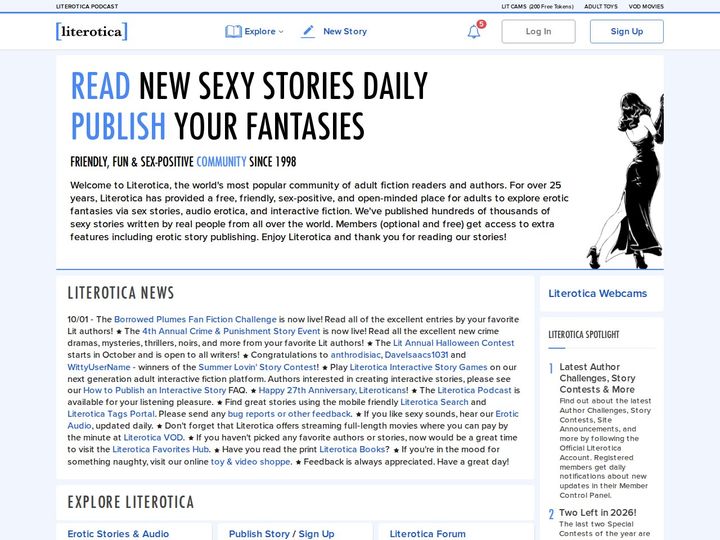Open Summer Lovin' Story Contest link

tap(258, 367)
